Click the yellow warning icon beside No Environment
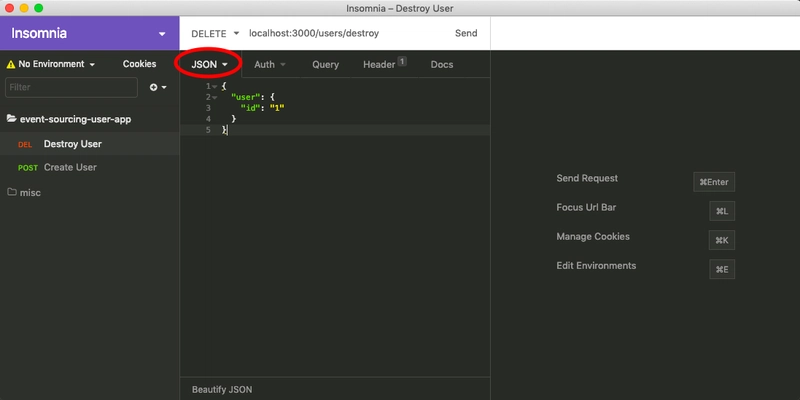Screen dimensions: 800x400 coord(11,65)
